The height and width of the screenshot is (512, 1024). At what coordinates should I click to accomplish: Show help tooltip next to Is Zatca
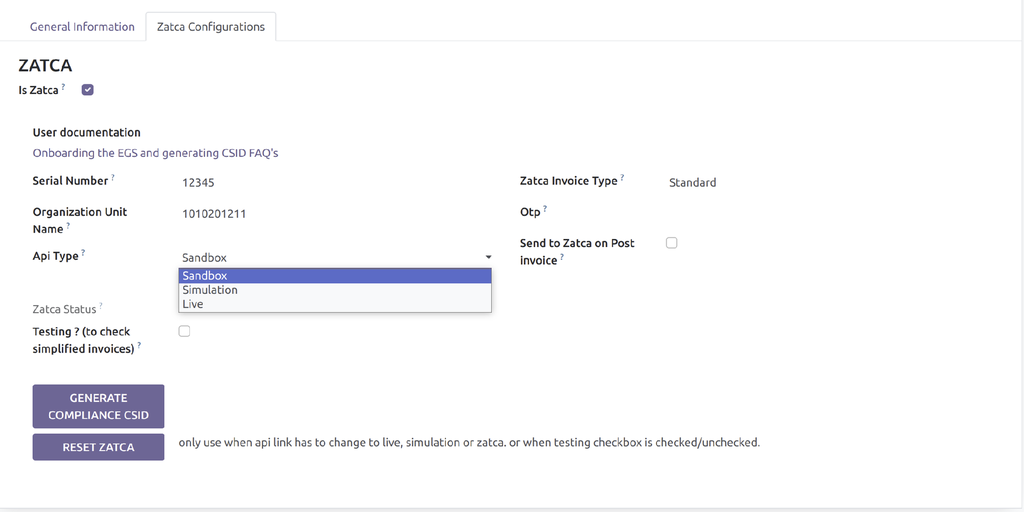pyautogui.click(x=63, y=86)
